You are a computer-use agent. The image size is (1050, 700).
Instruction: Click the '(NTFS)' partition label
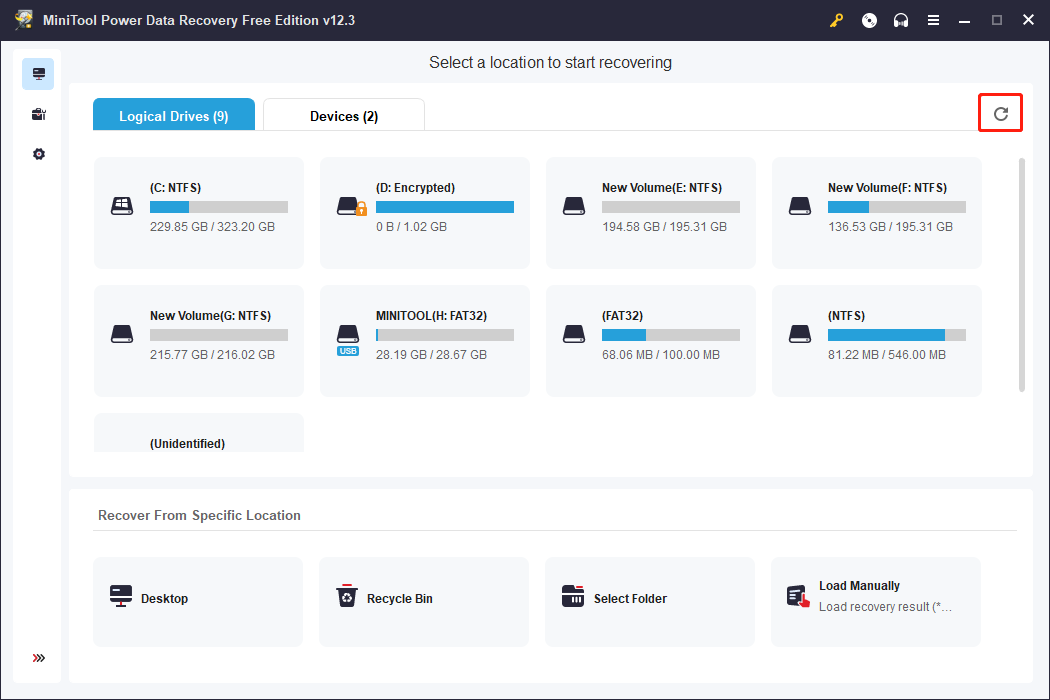tap(846, 316)
